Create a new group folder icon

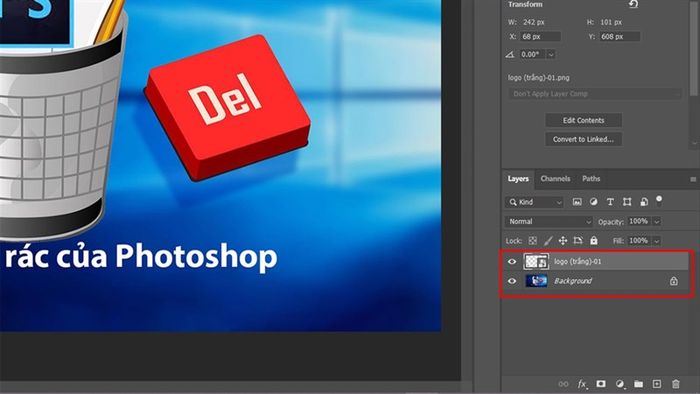click(638, 384)
